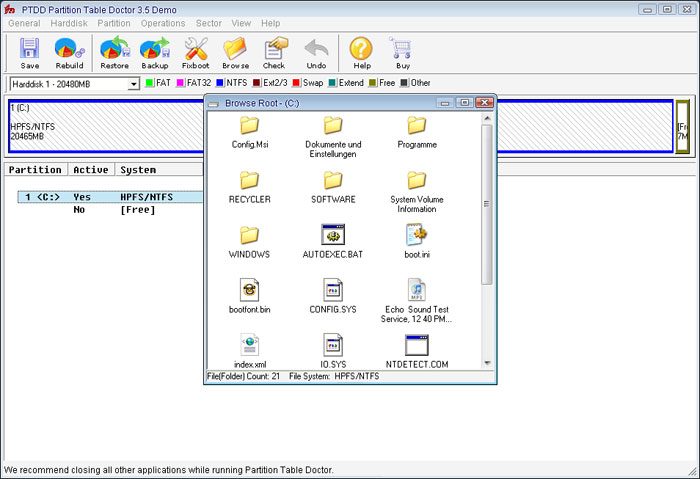The height and width of the screenshot is (479, 700).
Task: Click the NTFS blue legend swatch
Action: (220, 83)
